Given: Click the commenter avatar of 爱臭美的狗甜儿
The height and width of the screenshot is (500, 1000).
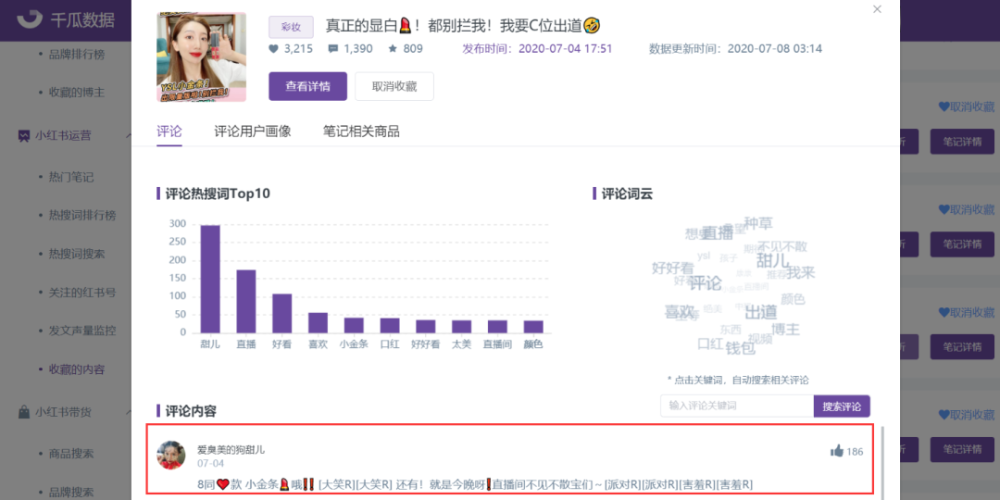Looking at the screenshot, I should pos(171,455).
